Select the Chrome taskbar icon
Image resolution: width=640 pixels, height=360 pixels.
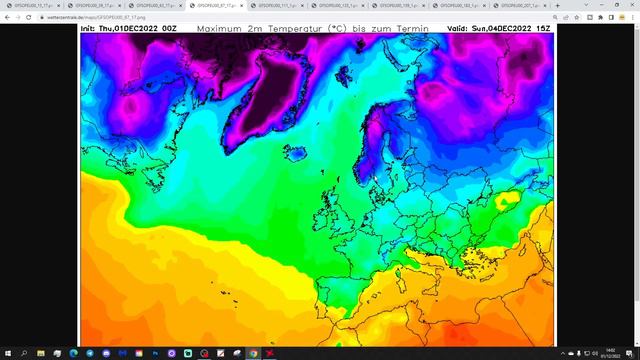point(253,353)
